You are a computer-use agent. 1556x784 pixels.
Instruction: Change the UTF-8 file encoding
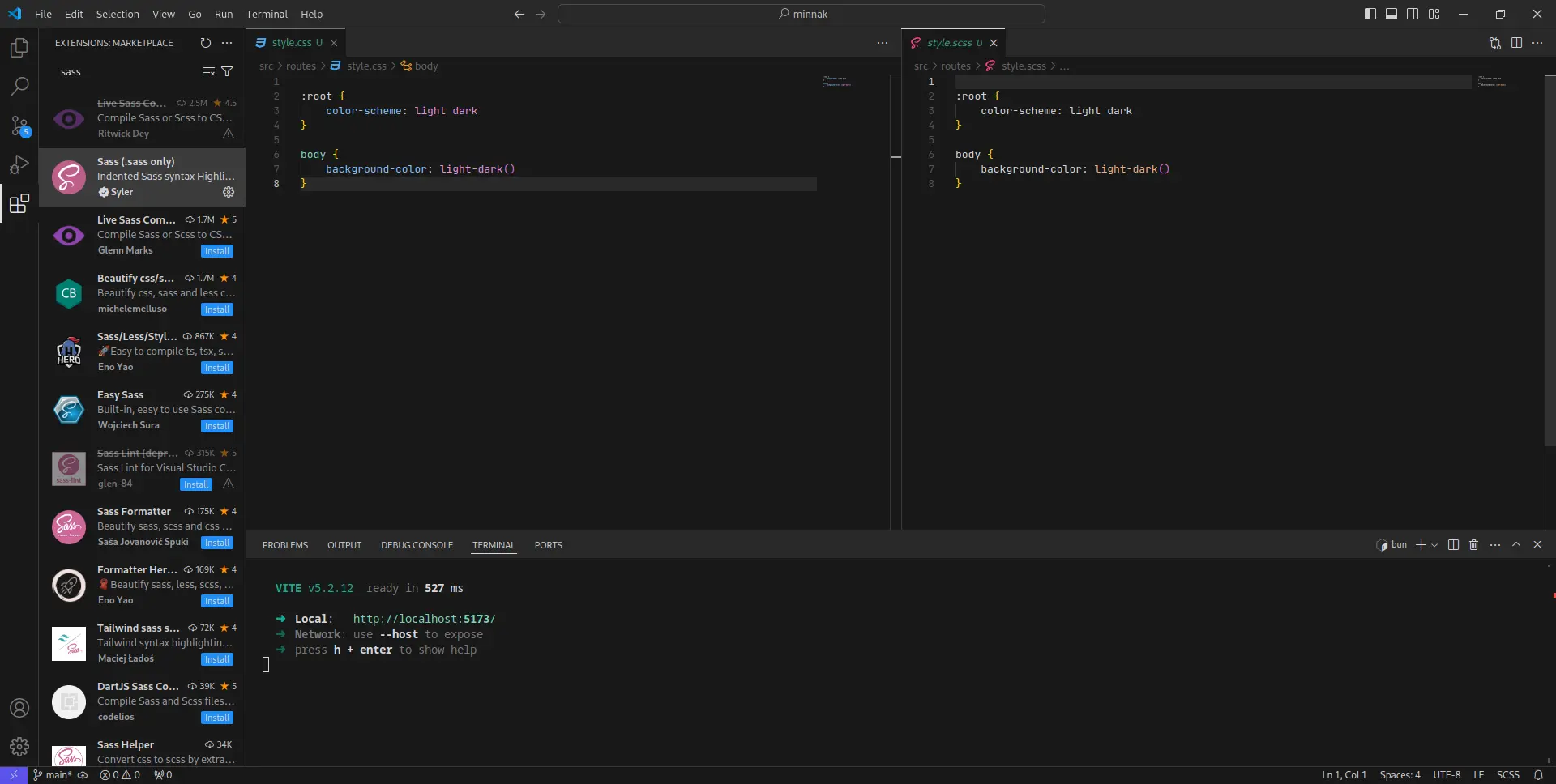coord(1447,775)
